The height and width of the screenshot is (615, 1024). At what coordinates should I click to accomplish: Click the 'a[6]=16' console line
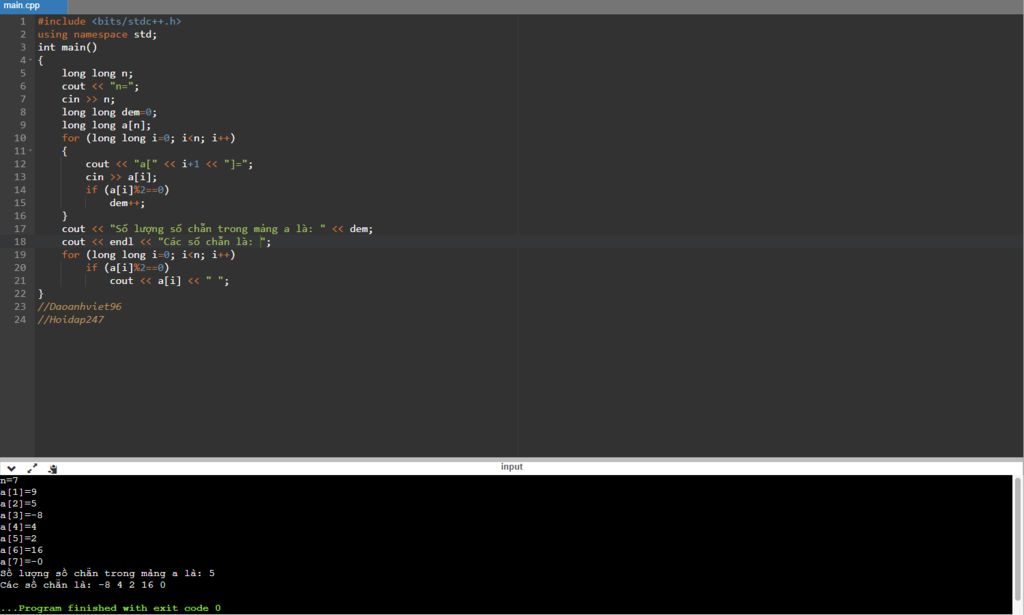22,550
